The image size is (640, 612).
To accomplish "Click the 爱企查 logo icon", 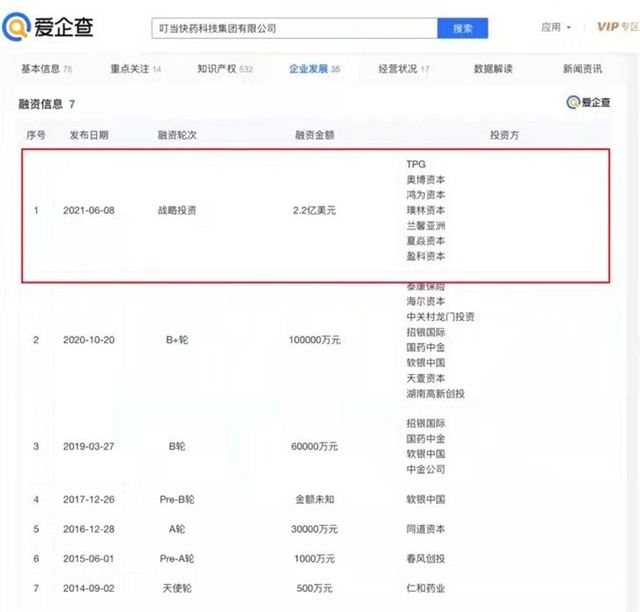I will (16, 27).
